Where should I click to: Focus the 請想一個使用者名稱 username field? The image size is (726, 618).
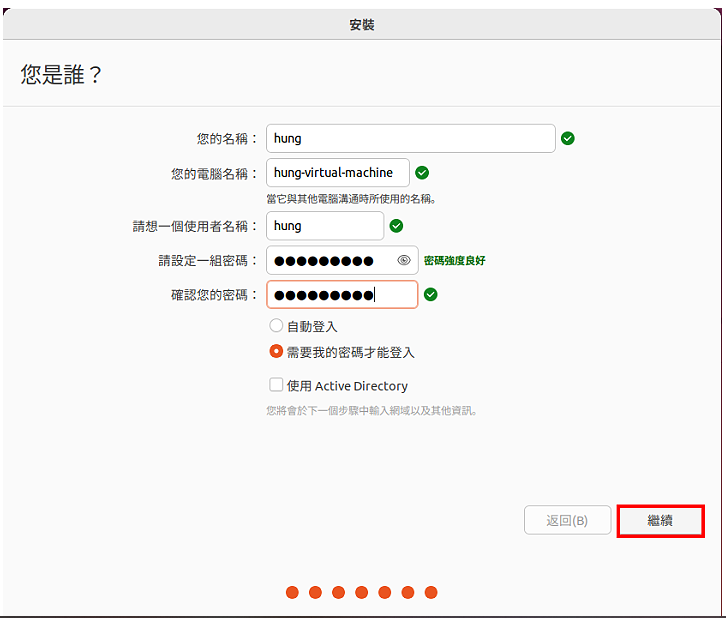click(325, 226)
